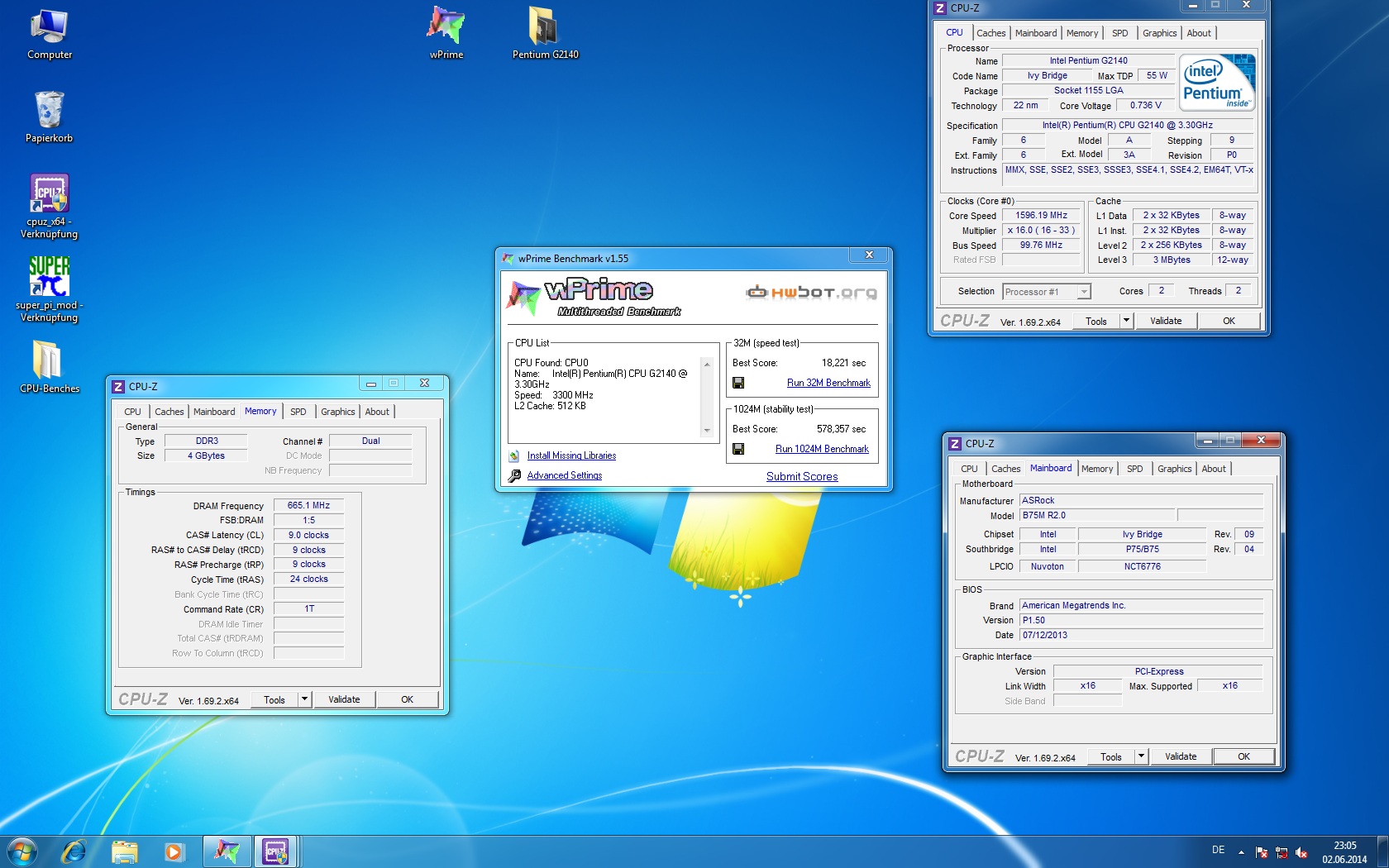
Task: Click Tools button in Mainboard CPU-Z window
Action: (x=1111, y=756)
